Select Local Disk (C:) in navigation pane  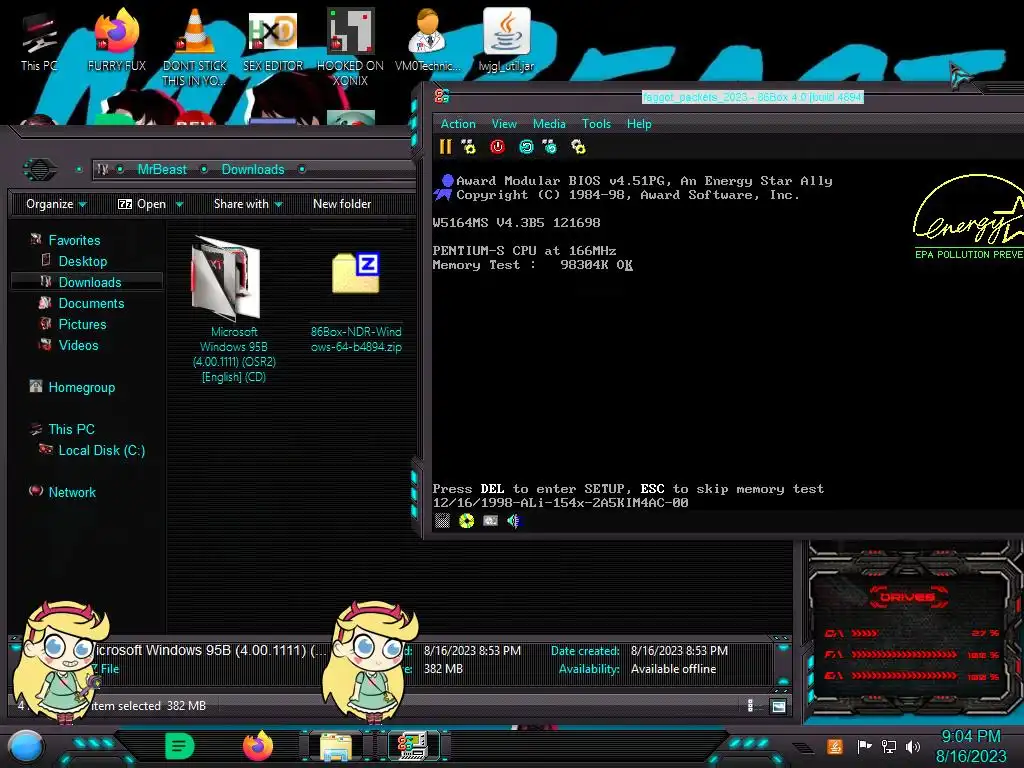tap(101, 450)
